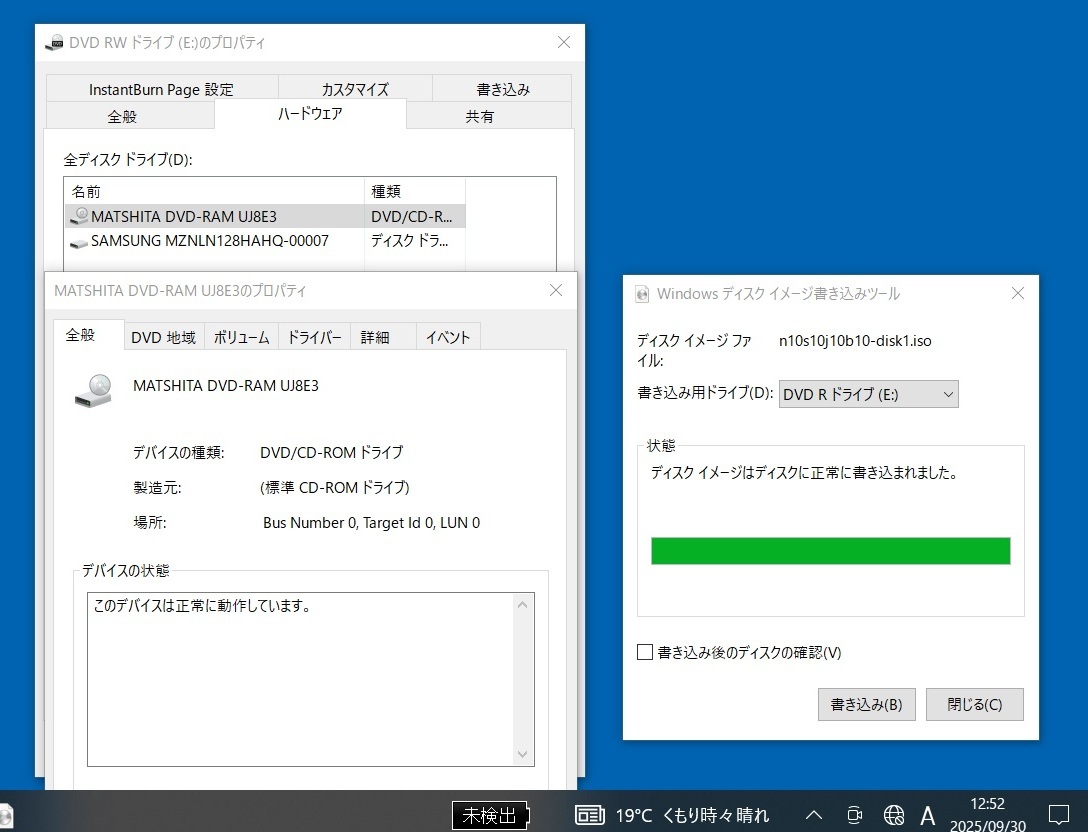Image resolution: width=1088 pixels, height=832 pixels.
Task: Select the SAMSUNG MZNLN128HAHQ-00007 list row
Action: (x=265, y=241)
